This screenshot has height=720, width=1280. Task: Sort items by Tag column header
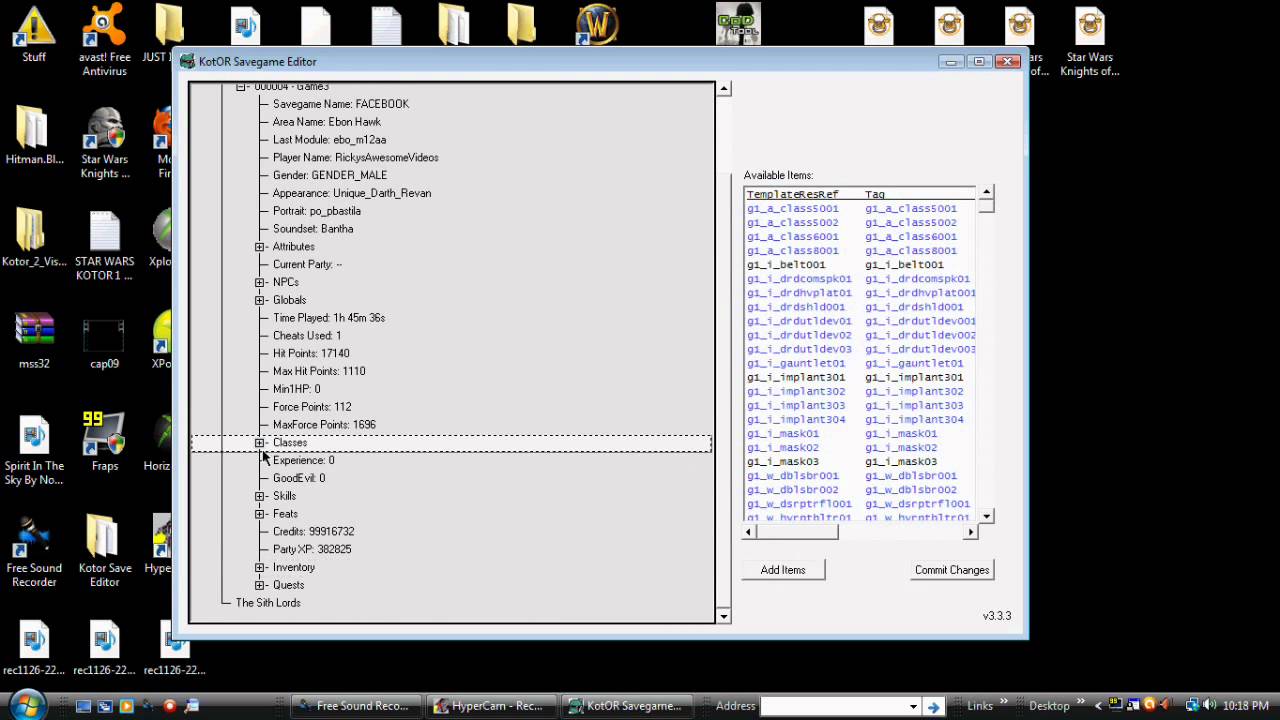point(875,194)
